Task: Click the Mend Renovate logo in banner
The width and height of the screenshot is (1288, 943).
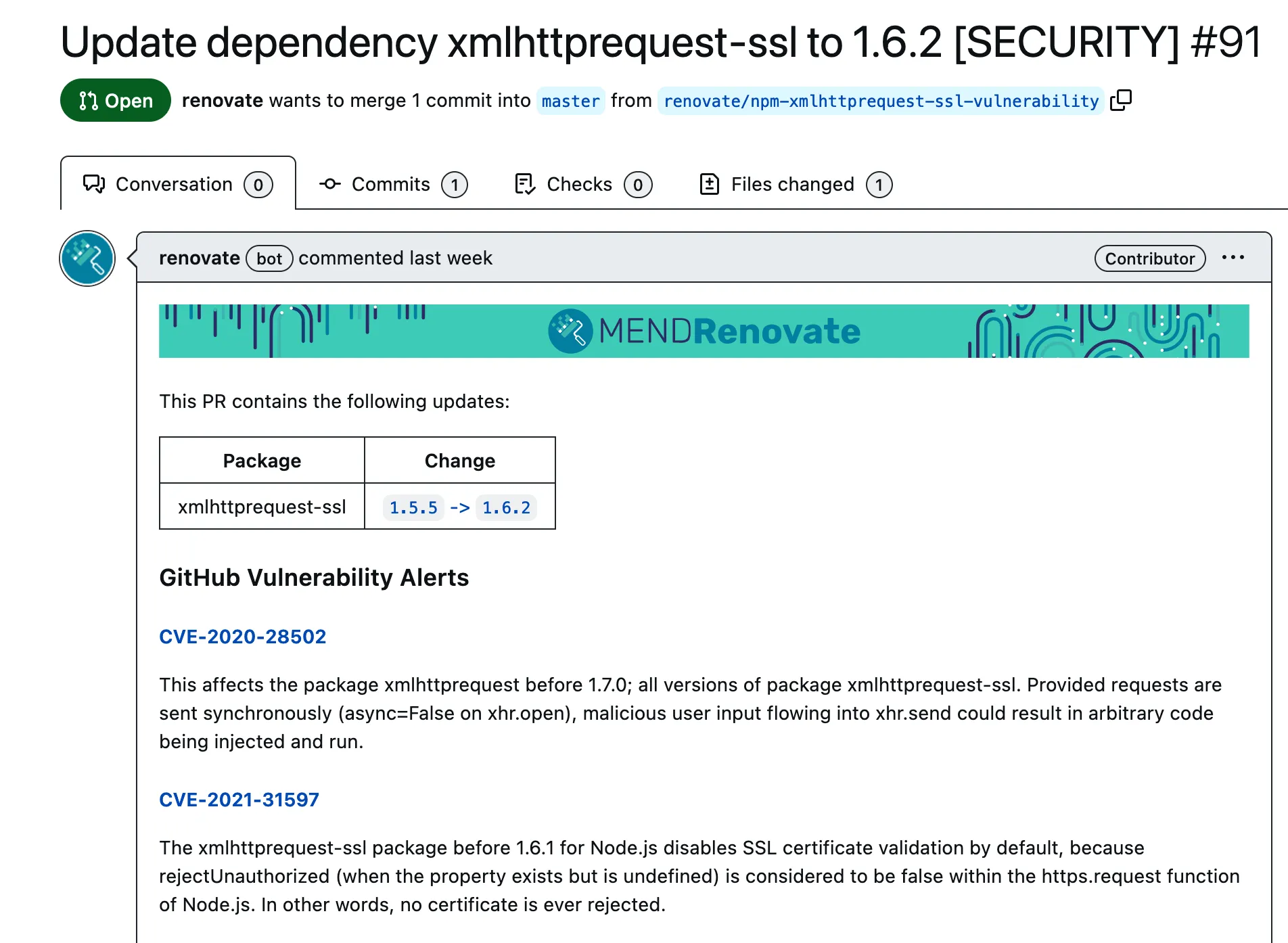Action: [x=704, y=331]
